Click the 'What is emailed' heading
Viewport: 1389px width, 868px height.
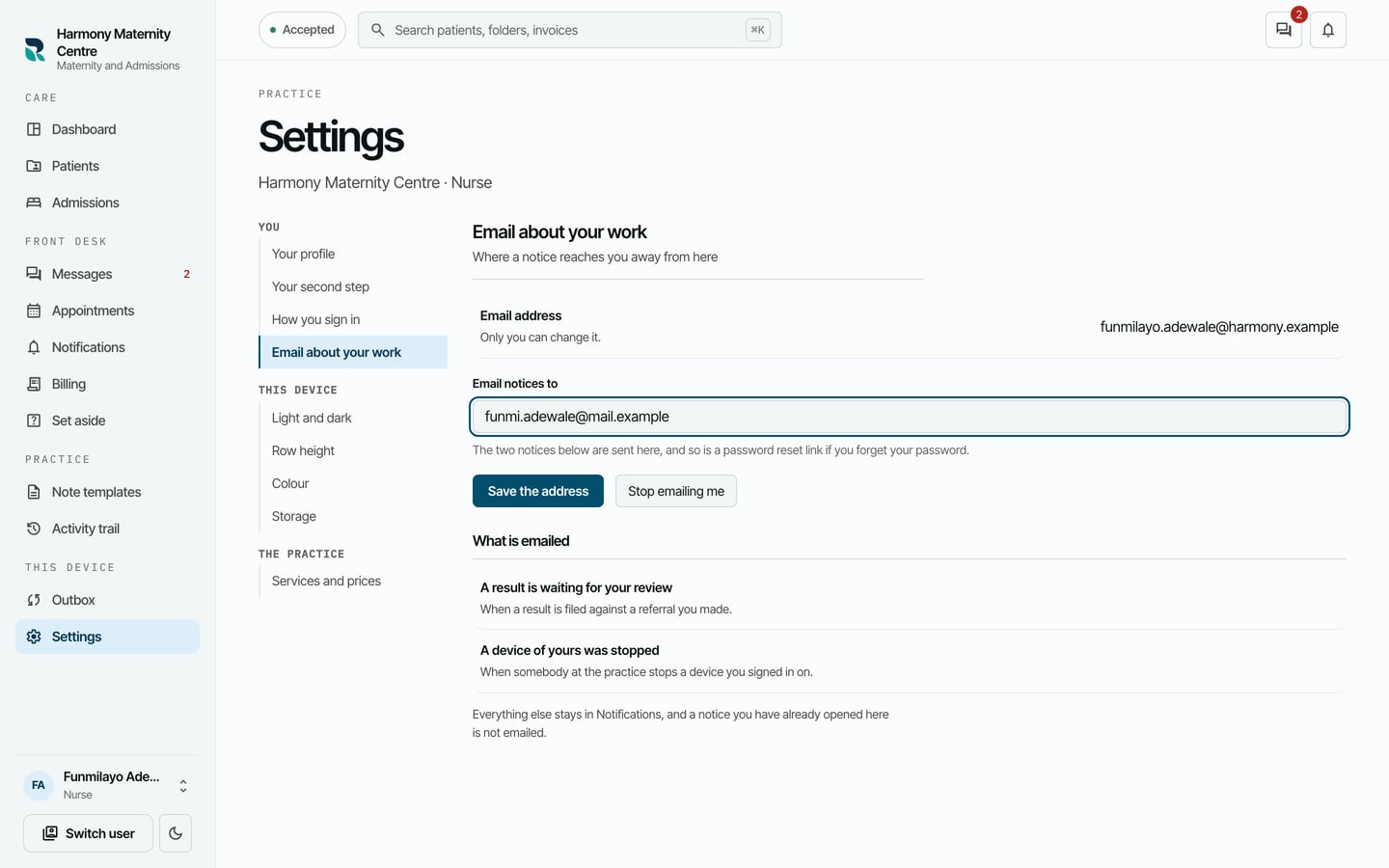point(521,541)
